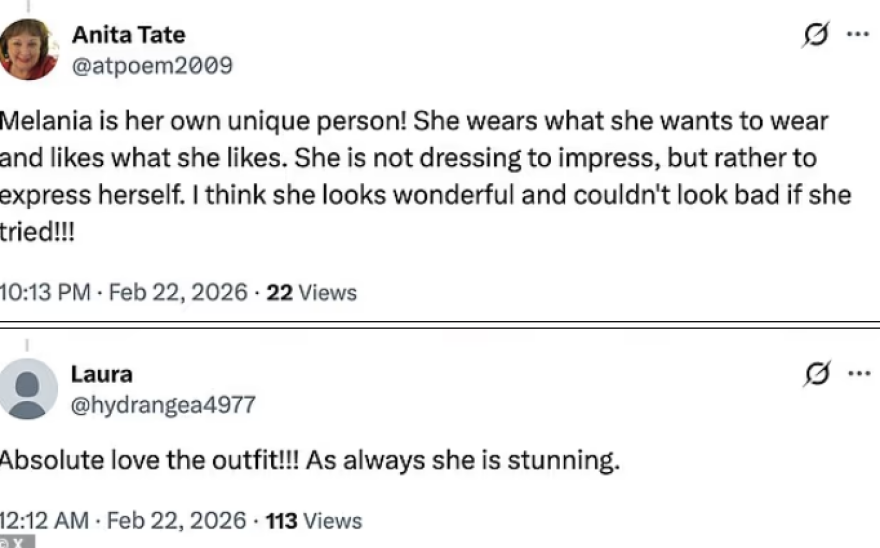Open Anita Tate's profile photo
Viewport: 880px width, 548px height.
click(x=28, y=49)
